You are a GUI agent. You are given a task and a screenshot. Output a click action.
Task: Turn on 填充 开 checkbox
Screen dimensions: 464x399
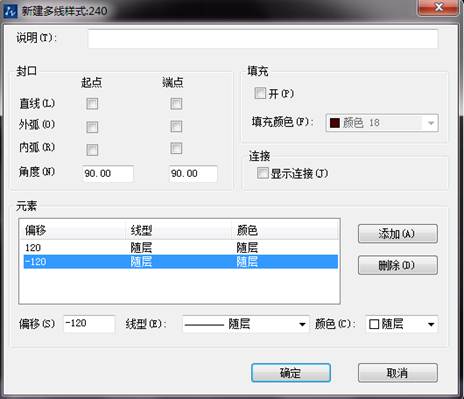(260, 93)
